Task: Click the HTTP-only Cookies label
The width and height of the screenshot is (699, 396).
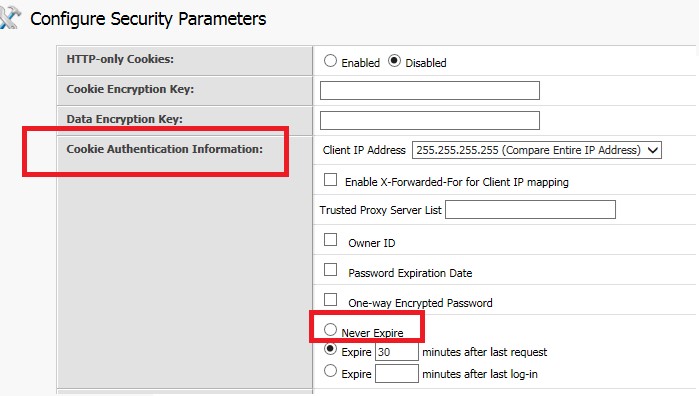Action: pos(120,59)
